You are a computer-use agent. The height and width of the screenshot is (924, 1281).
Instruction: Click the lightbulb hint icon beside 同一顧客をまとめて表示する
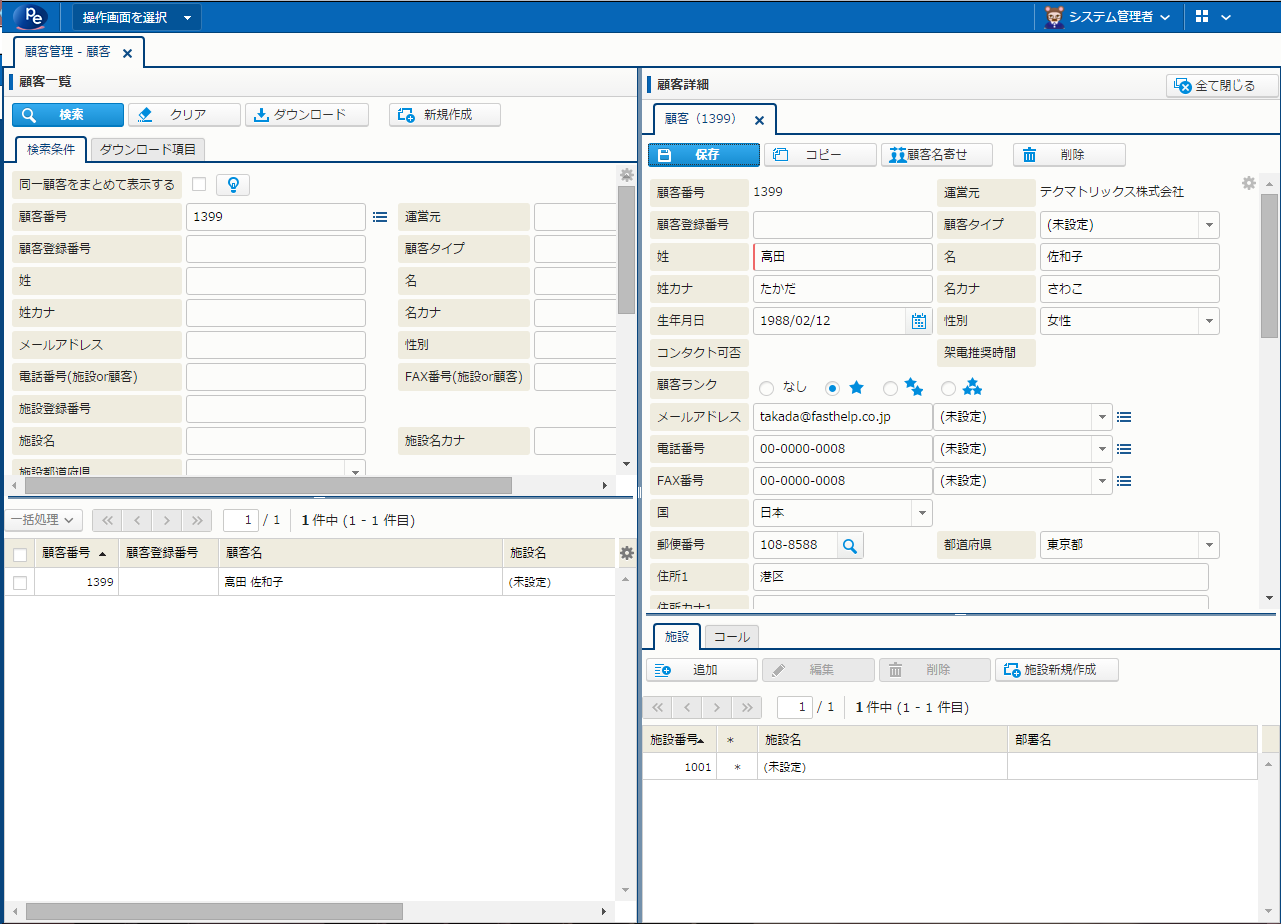[x=233, y=184]
